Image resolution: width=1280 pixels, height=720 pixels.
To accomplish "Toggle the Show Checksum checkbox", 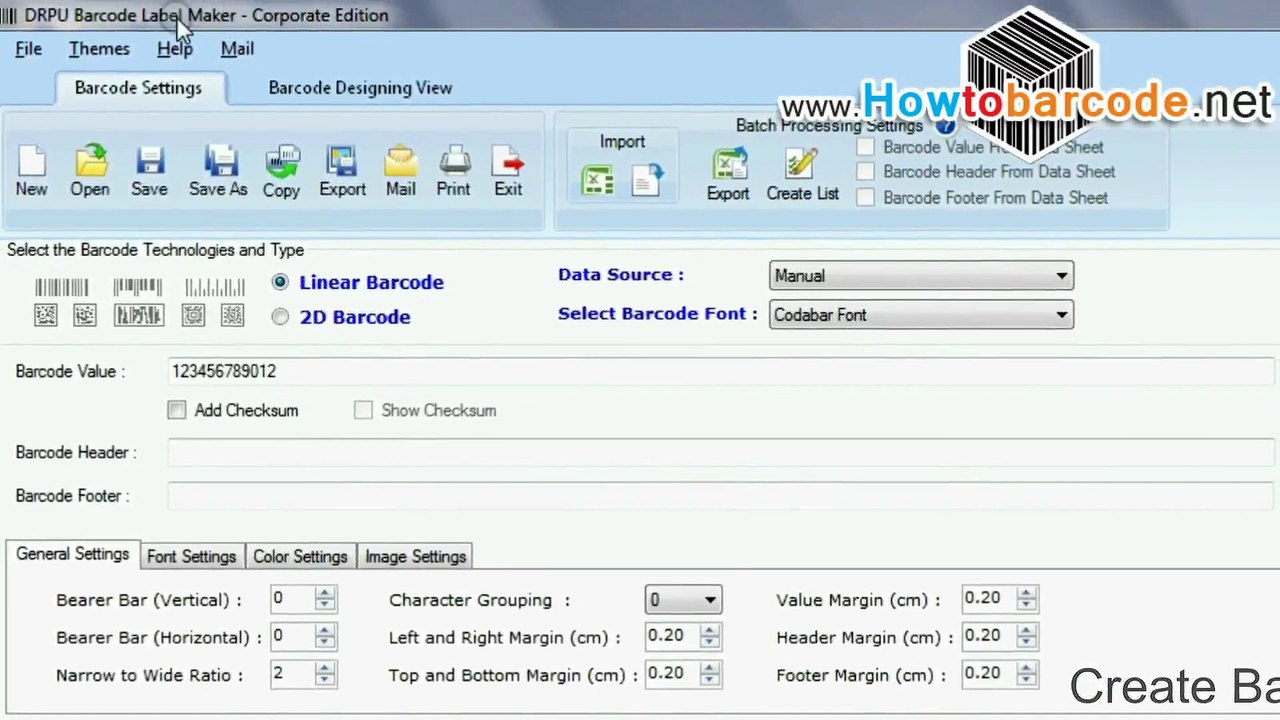I will point(363,410).
